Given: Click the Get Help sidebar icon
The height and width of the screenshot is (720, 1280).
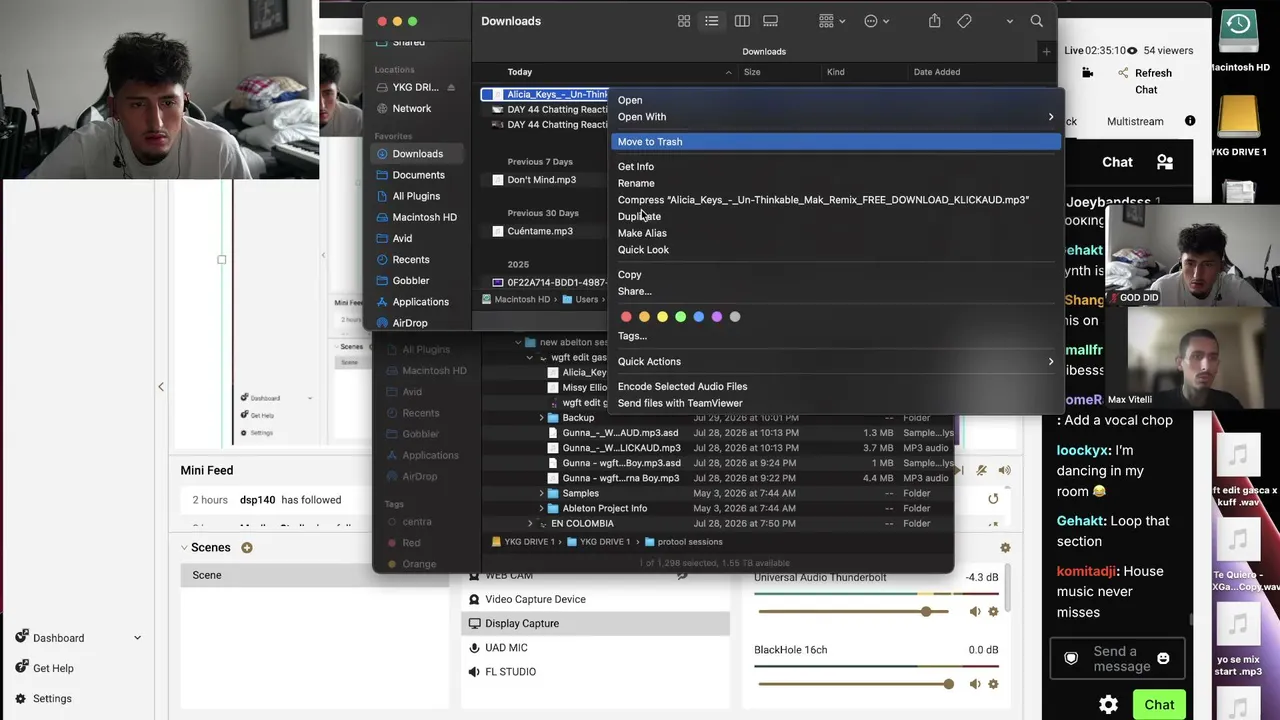Looking at the screenshot, I should [x=21, y=668].
